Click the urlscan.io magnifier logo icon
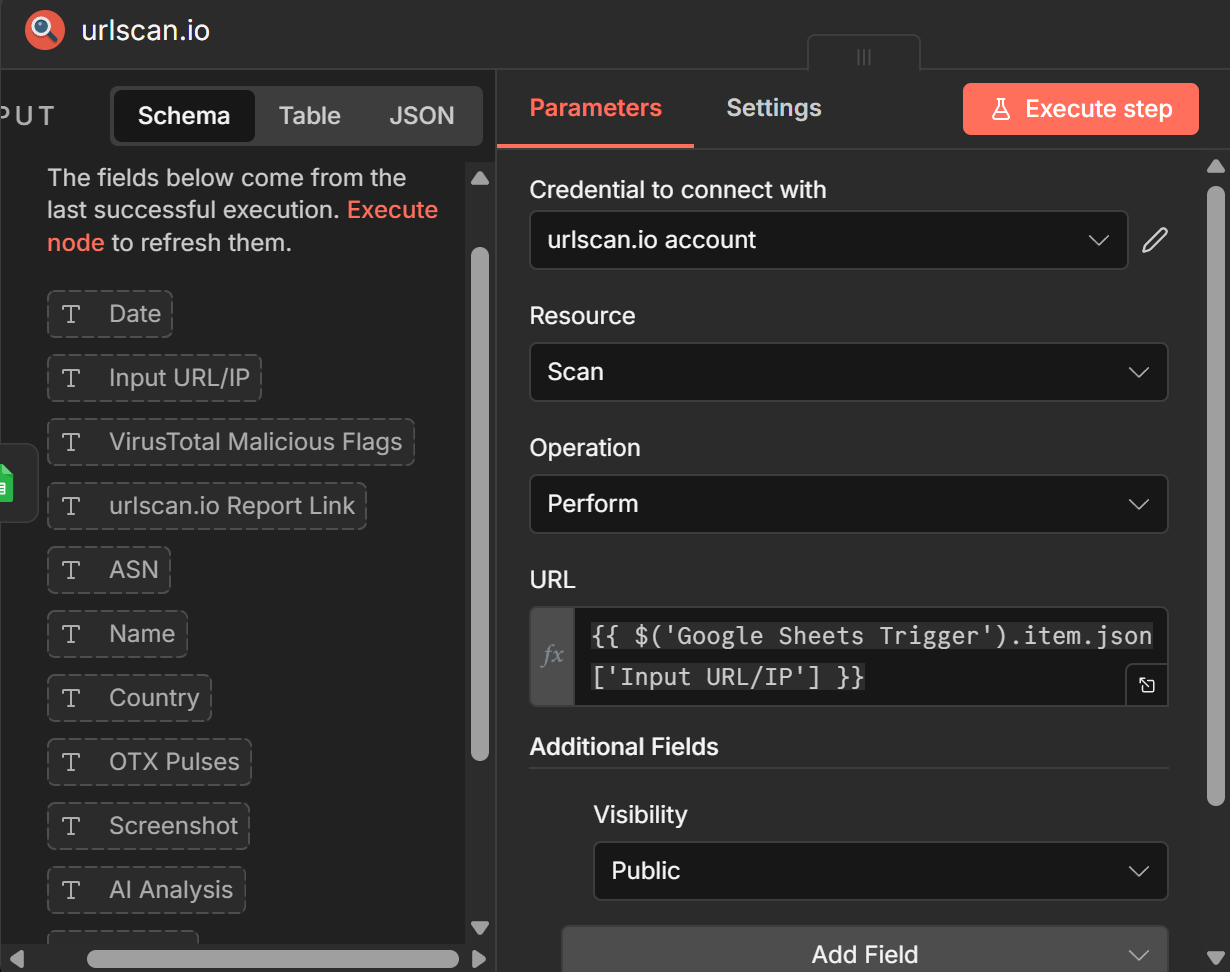The image size is (1230, 972). tap(45, 30)
